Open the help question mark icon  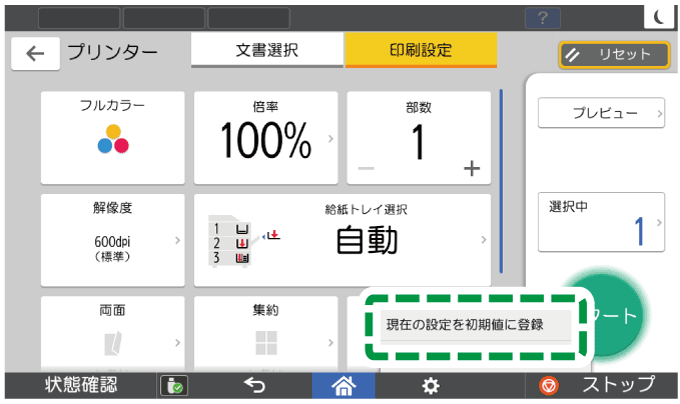coord(543,18)
